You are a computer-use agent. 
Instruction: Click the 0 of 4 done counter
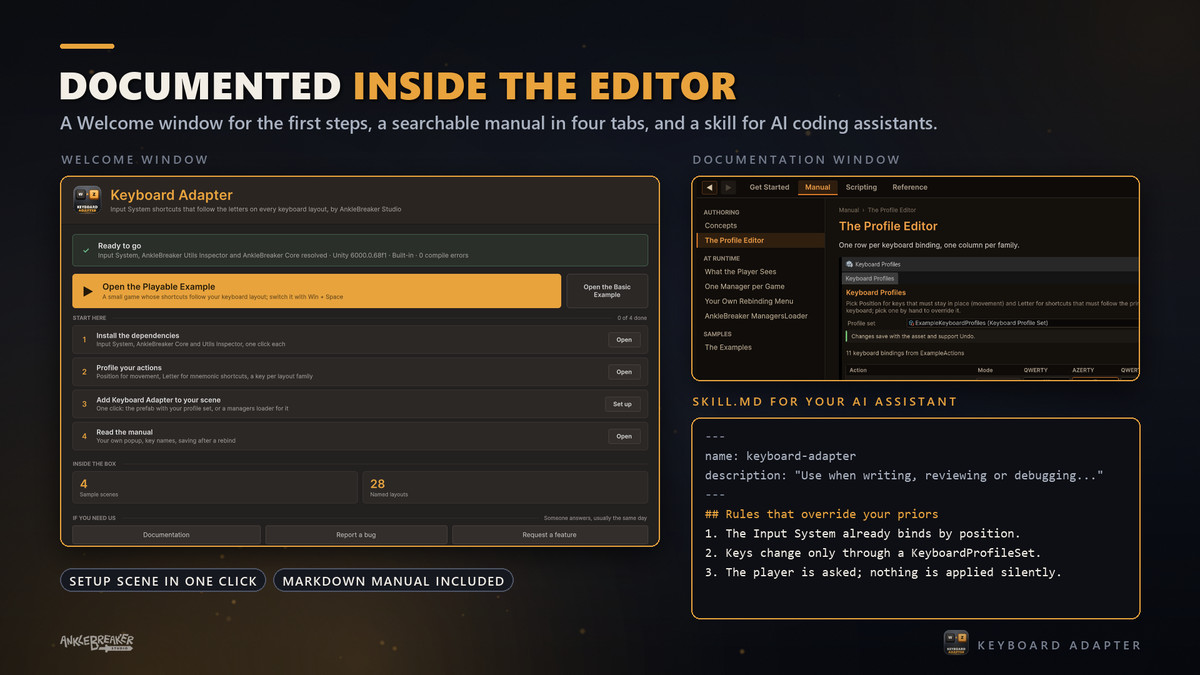coord(632,318)
